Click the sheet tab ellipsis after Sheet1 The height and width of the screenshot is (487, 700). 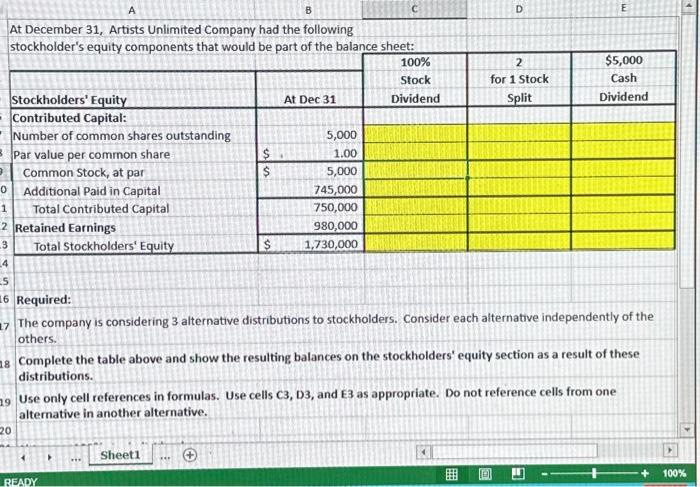click(166, 458)
